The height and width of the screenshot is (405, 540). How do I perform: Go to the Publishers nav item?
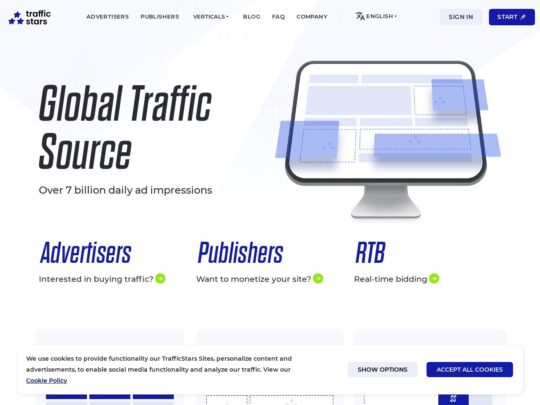coord(160,17)
